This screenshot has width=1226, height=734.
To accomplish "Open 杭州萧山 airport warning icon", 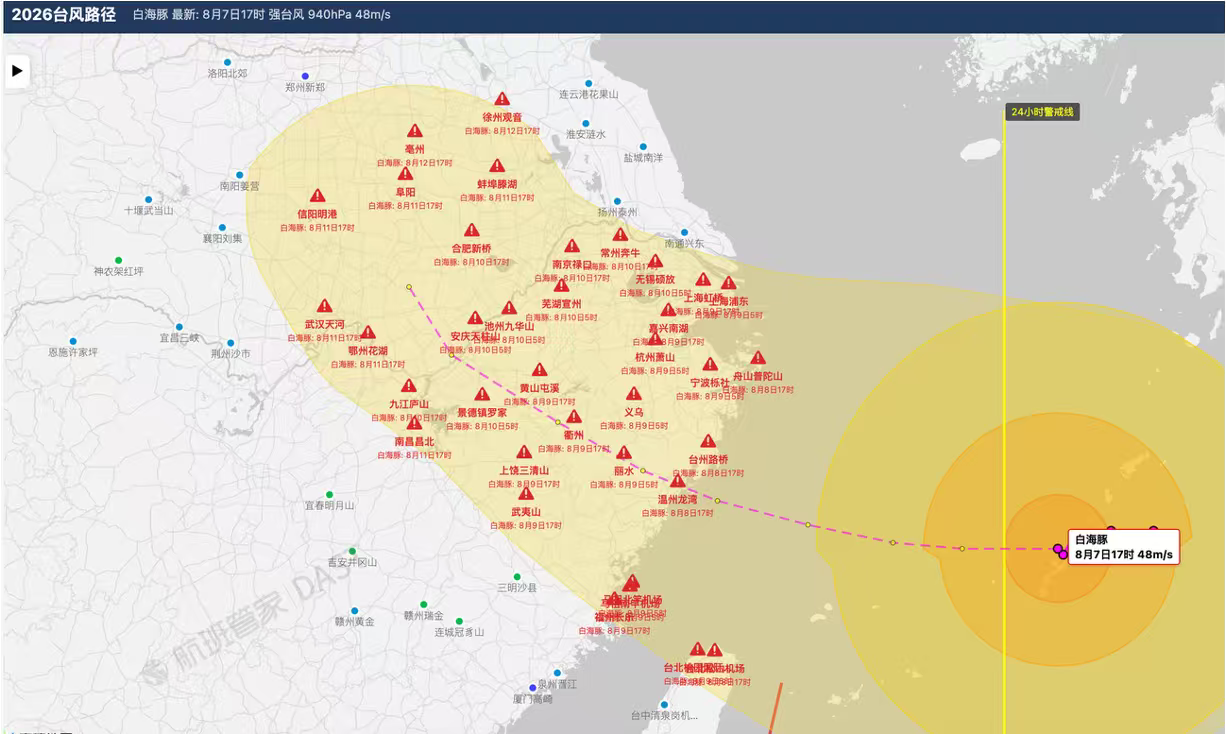I will click(655, 338).
